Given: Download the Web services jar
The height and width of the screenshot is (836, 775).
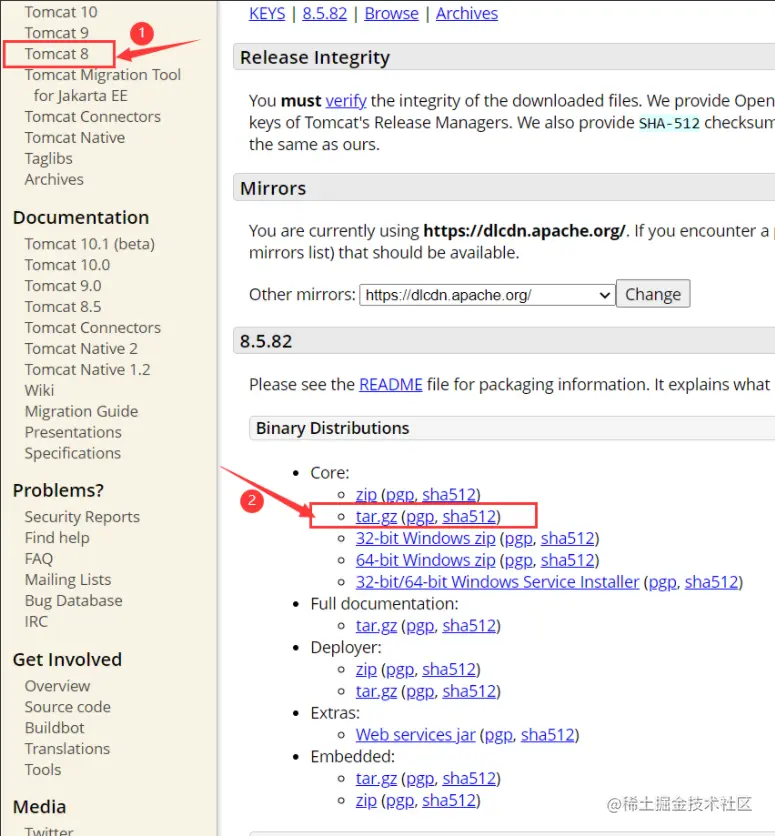Looking at the screenshot, I should (415, 735).
